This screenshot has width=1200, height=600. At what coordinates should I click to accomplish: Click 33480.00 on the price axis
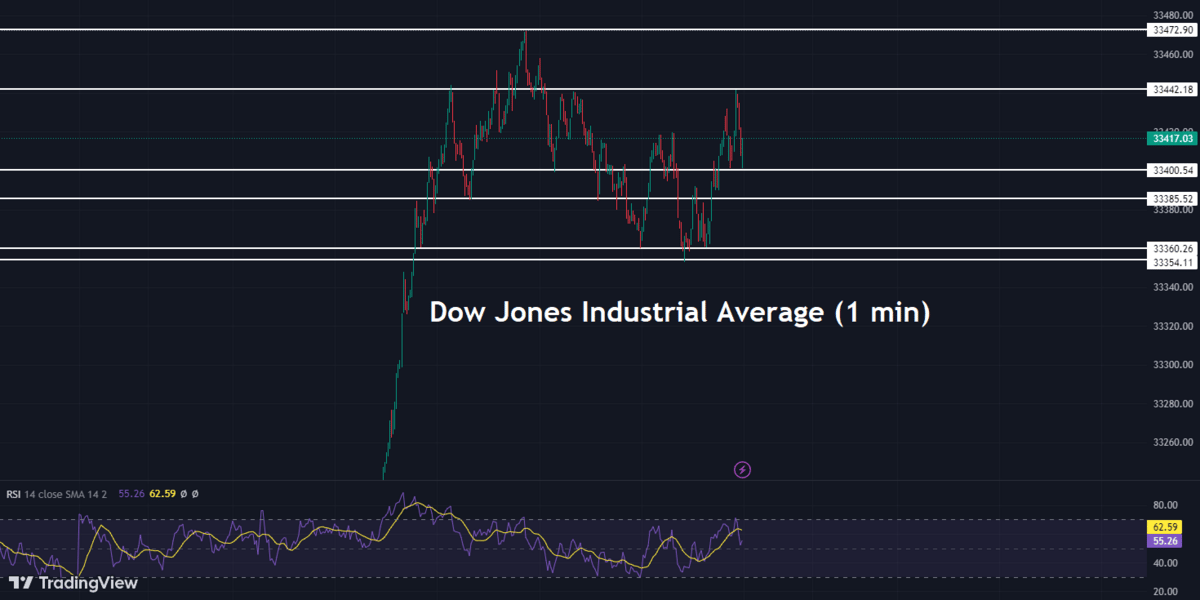pos(1172,16)
